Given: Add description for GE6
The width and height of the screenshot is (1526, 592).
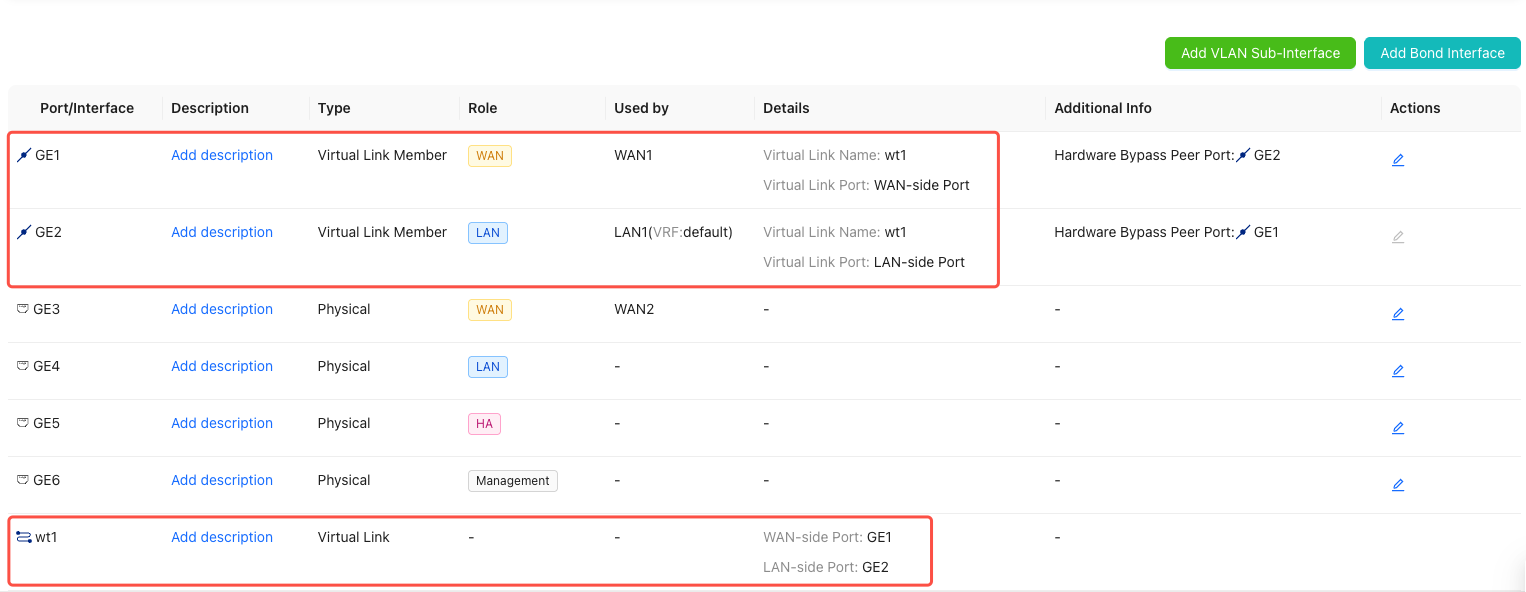Looking at the screenshot, I should pyautogui.click(x=222, y=480).
